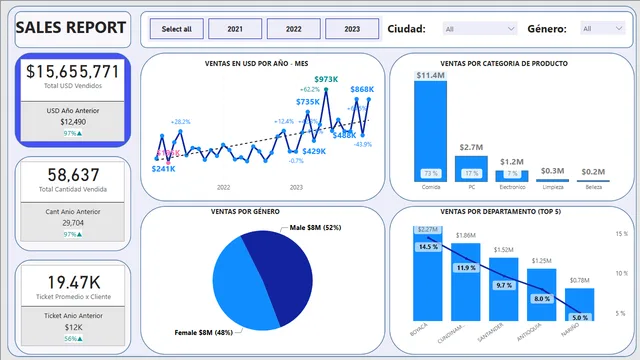
Task: Select the NARIÑO department bar
Action: [x=580, y=304]
